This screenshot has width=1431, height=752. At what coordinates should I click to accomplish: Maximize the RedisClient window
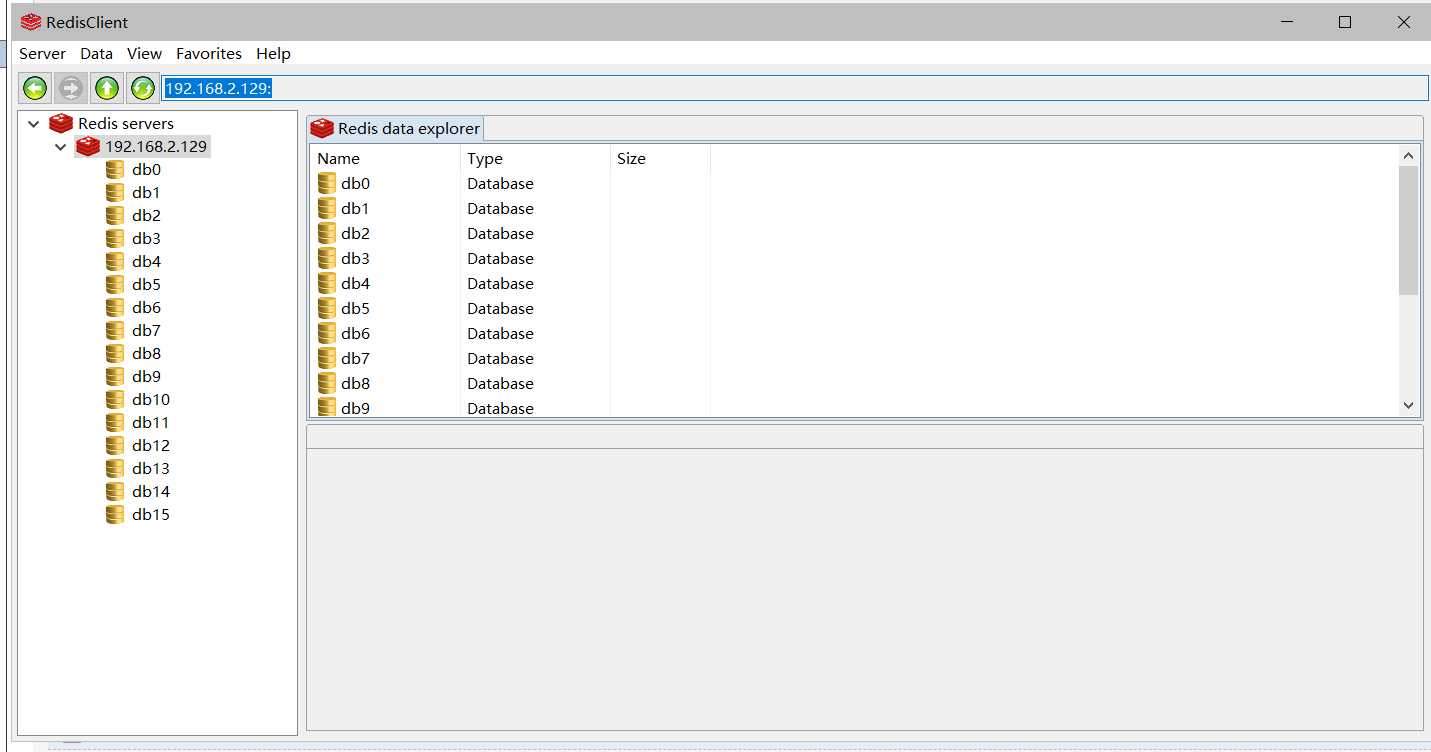1345,22
